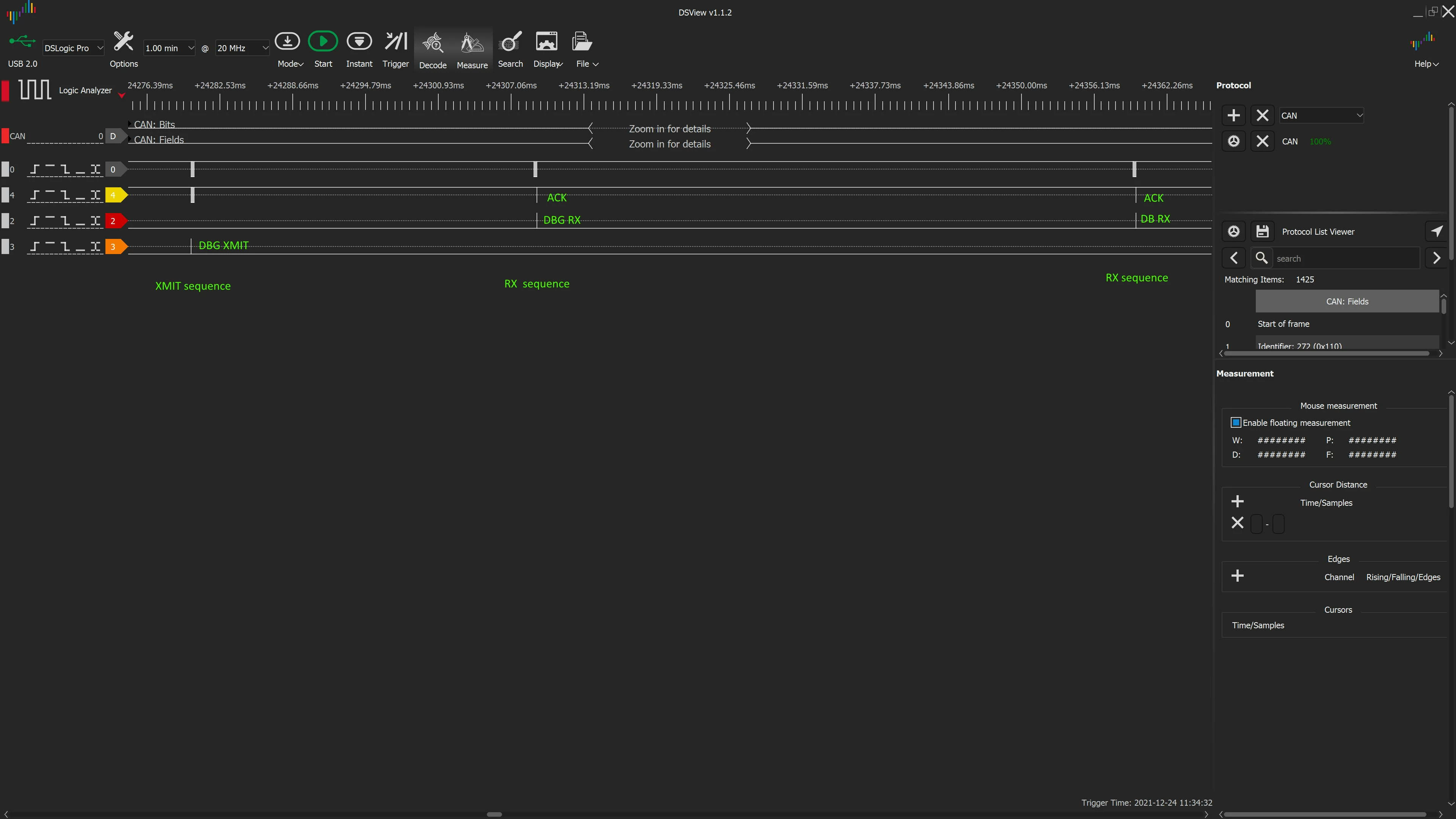This screenshot has height=819, width=1456.
Task: Click the first cursor box in Cursor Distance
Action: pos(1256,524)
